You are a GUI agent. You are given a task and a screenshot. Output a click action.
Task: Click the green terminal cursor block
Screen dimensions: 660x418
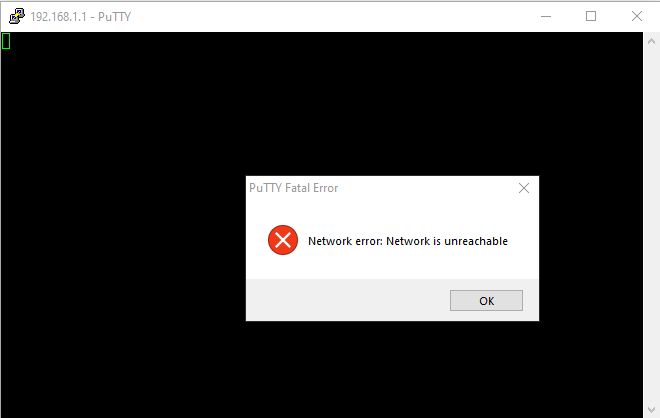6,41
